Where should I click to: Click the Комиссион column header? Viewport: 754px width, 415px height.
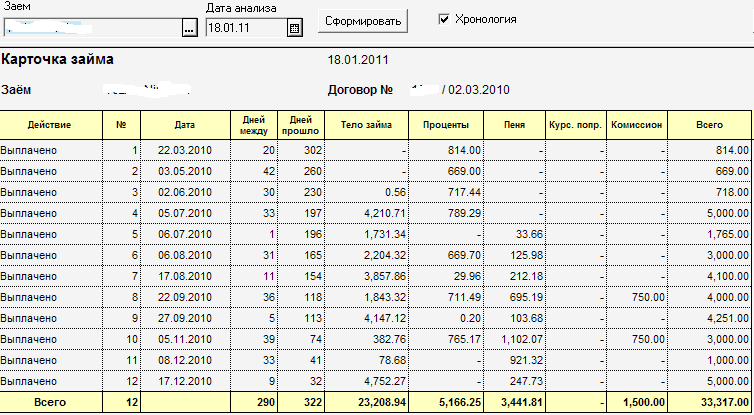636,125
